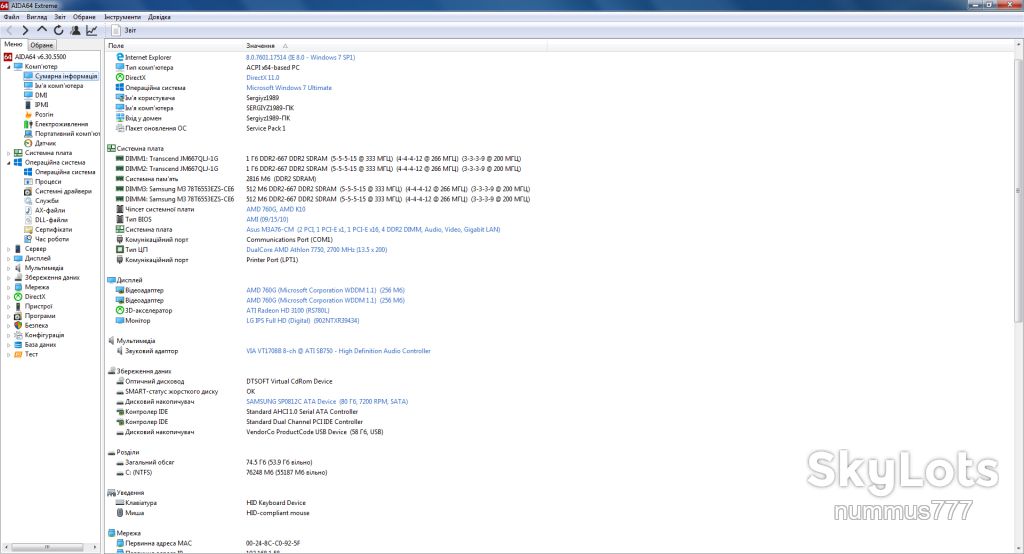Click the user silhouette toolbar icon
This screenshot has width=1024, height=554.
(x=75, y=30)
